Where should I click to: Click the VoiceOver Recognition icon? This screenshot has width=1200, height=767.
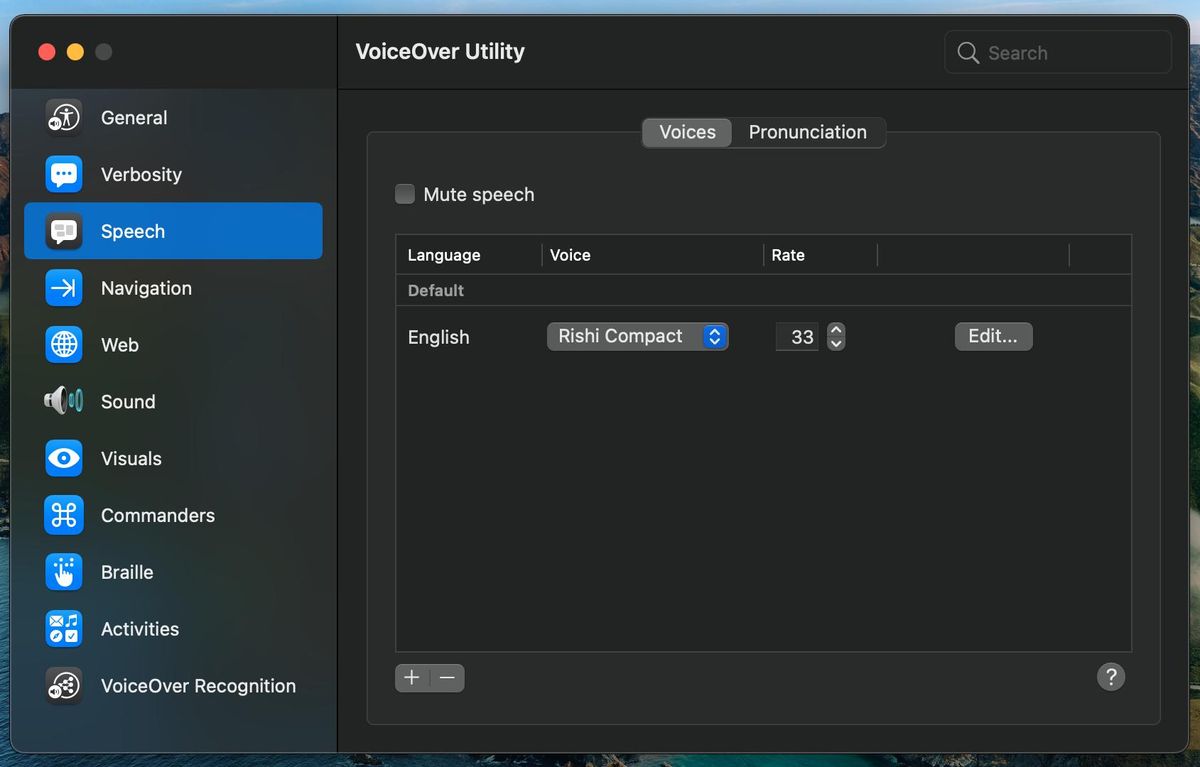(63, 686)
